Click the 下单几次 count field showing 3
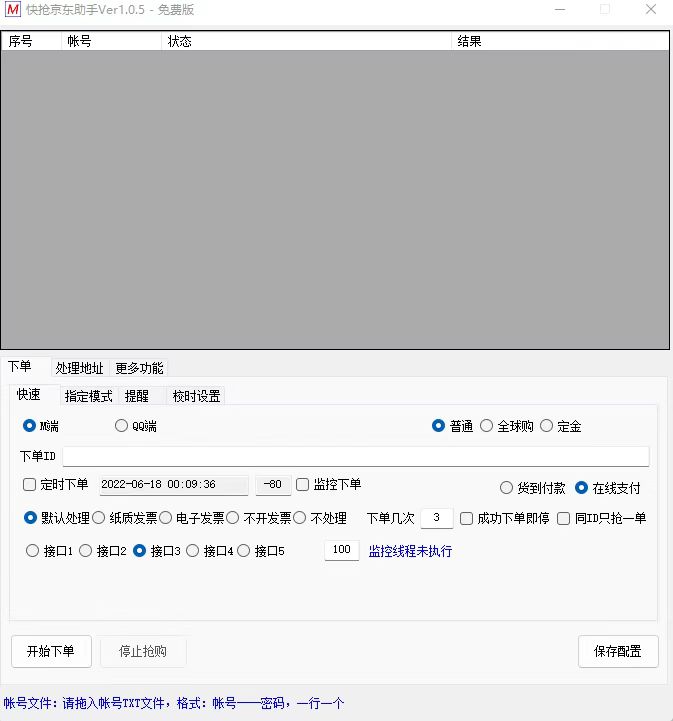Viewport: 673px width, 721px height. coord(437,518)
